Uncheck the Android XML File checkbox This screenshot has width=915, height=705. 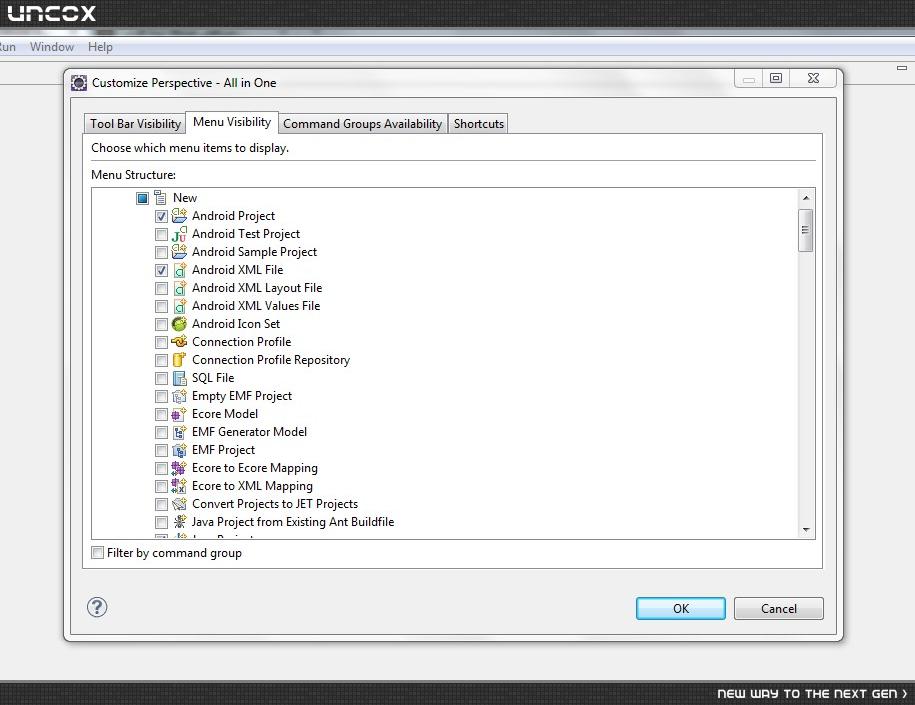[162, 271]
